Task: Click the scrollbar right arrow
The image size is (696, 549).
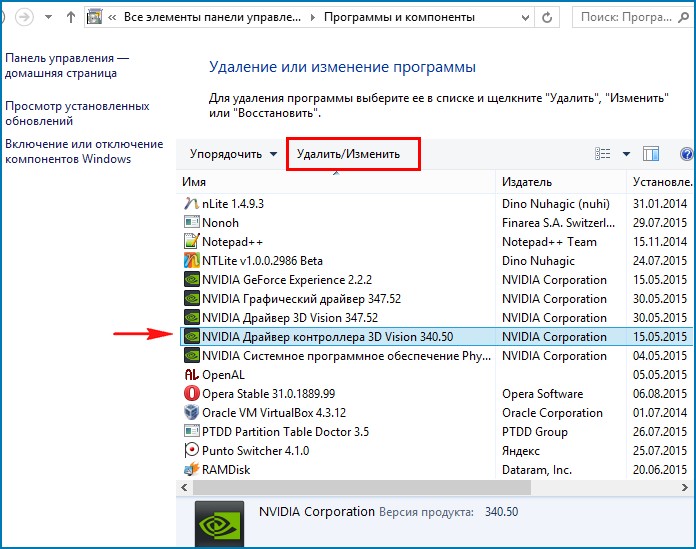Action: 685,487
